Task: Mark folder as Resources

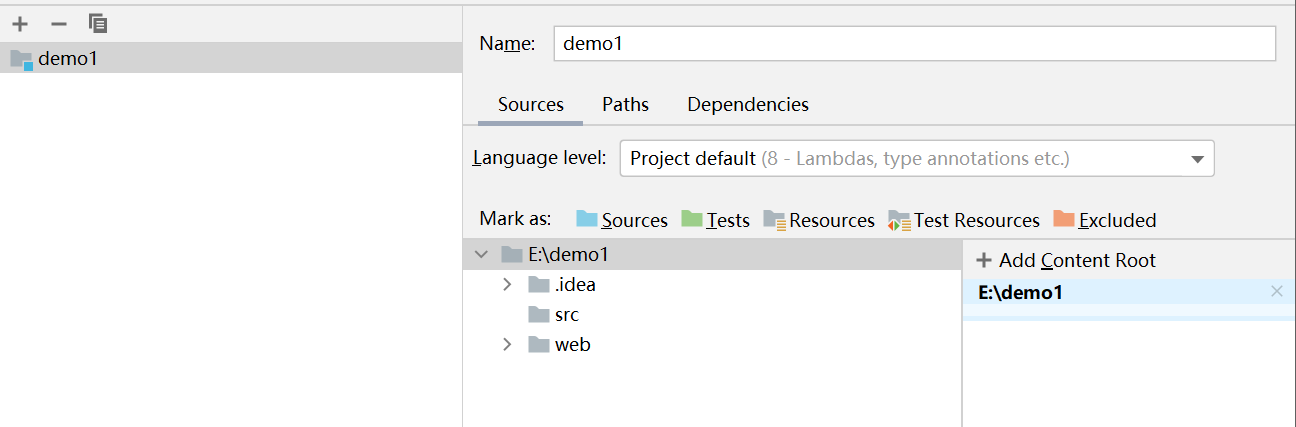Action: point(819,220)
